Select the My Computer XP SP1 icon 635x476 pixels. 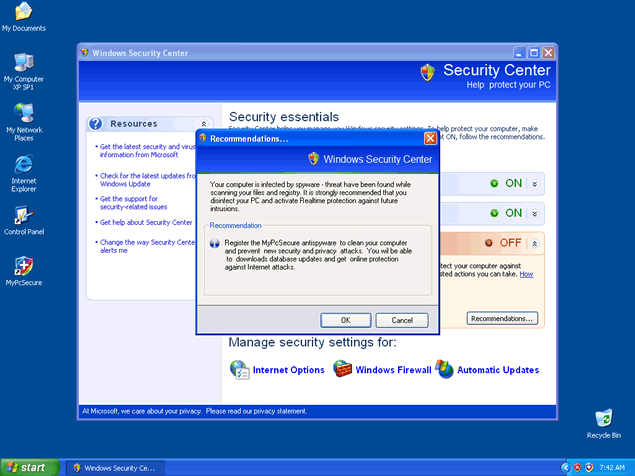click(23, 62)
